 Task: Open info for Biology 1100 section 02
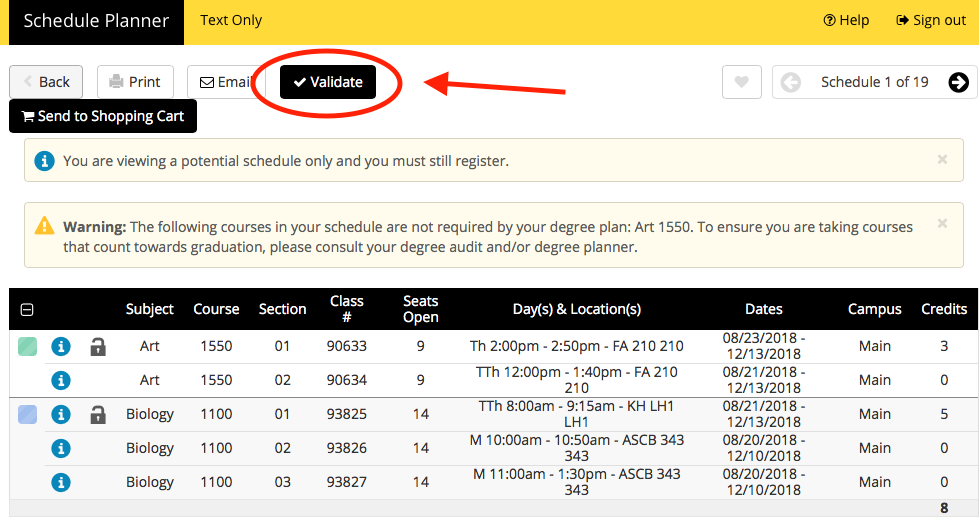point(61,448)
